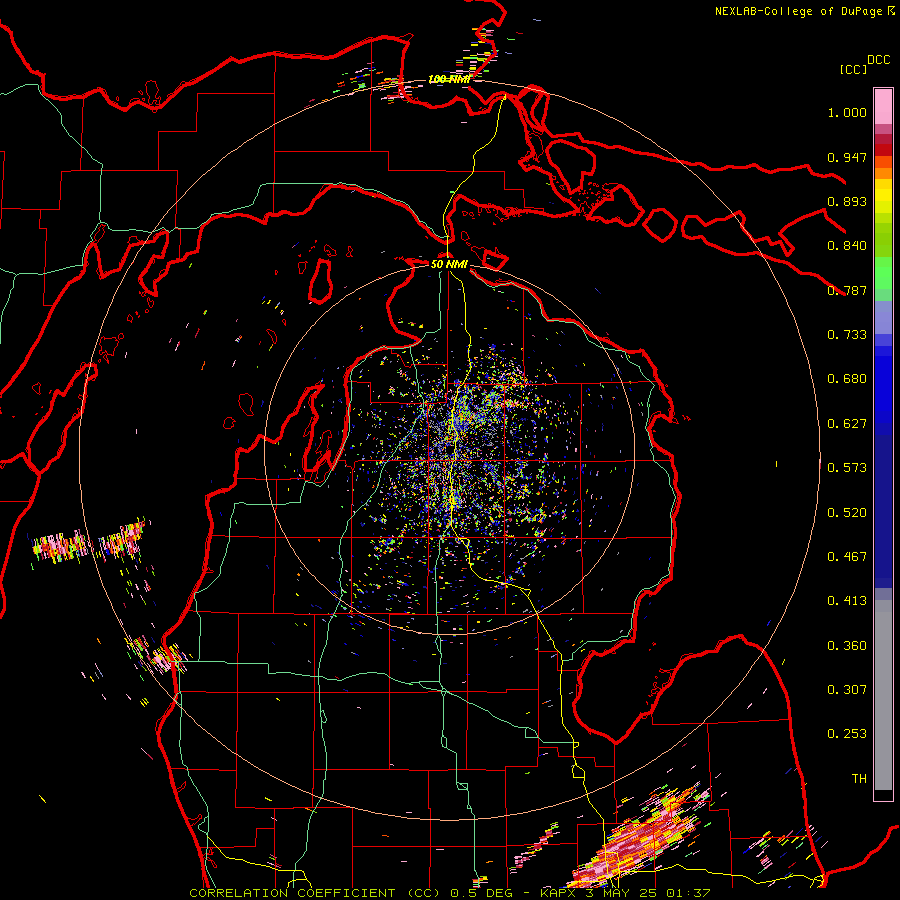Pick the pink swatch atop the color bar
Viewport: 900px width, 900px height.
click(883, 106)
